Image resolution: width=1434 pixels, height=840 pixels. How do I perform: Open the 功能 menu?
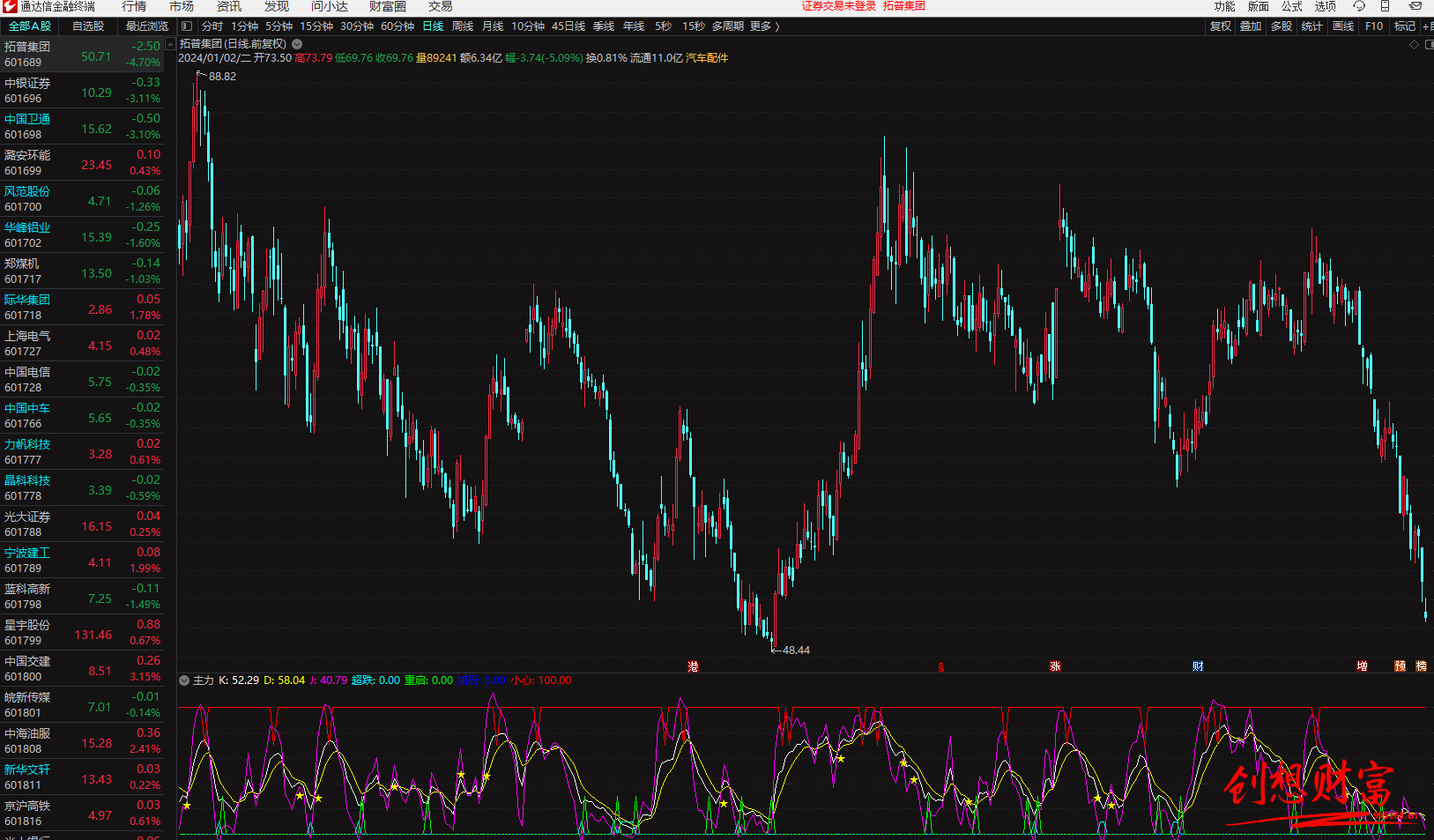(x=1225, y=6)
